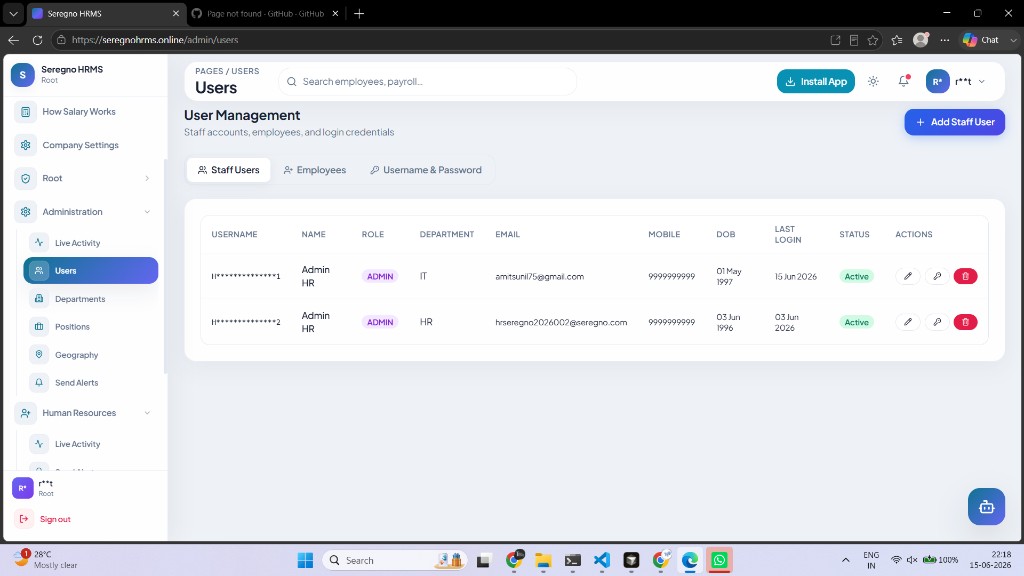Reset password for amitsunil75@gmail.com user
The image size is (1024, 576).
937,276
